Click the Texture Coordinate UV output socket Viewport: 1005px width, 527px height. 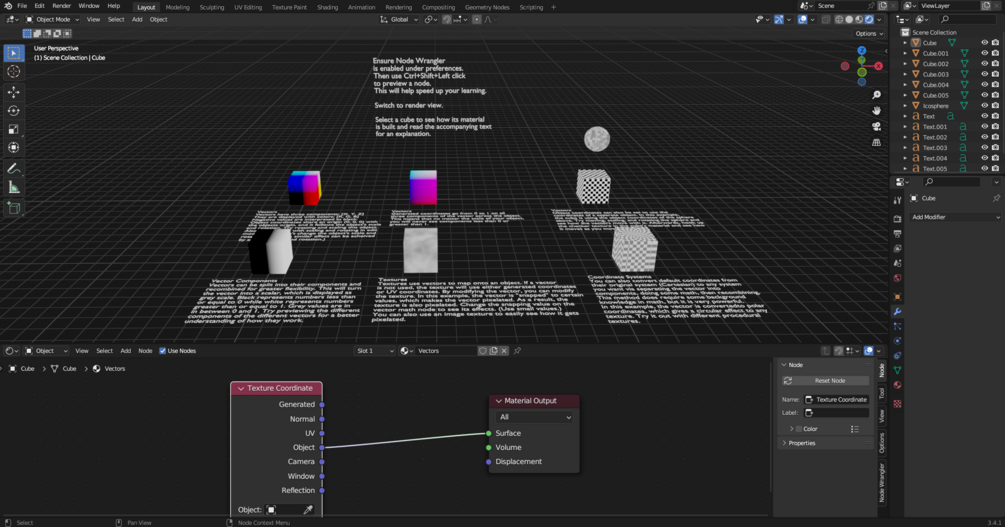(x=322, y=433)
